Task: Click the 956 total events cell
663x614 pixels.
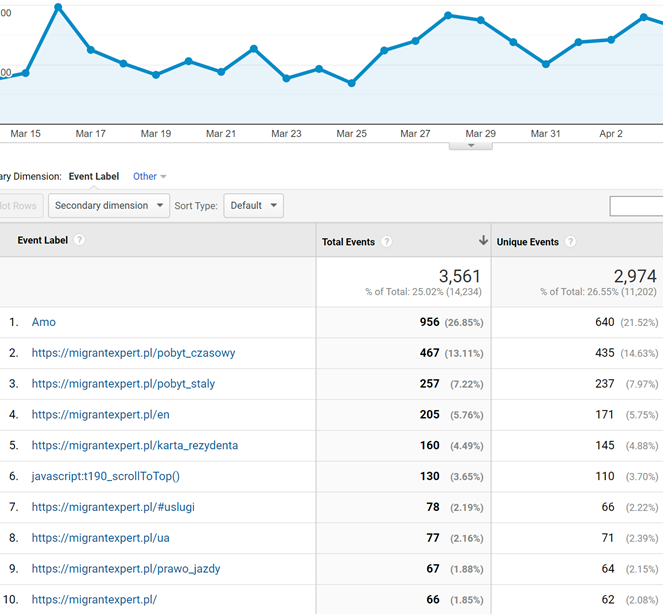Action: (x=430, y=322)
